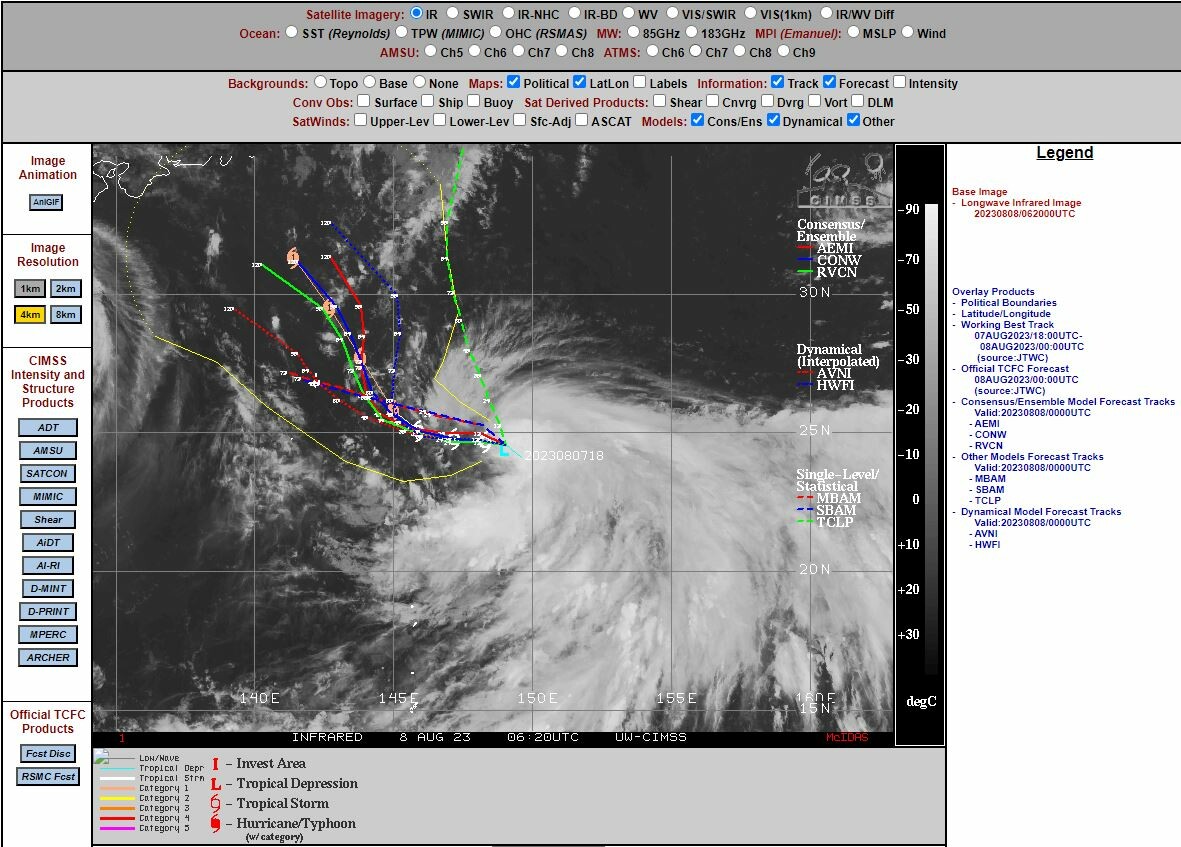Select AMSU Ch5 radio button
The image size is (1181, 847).
(x=430, y=50)
